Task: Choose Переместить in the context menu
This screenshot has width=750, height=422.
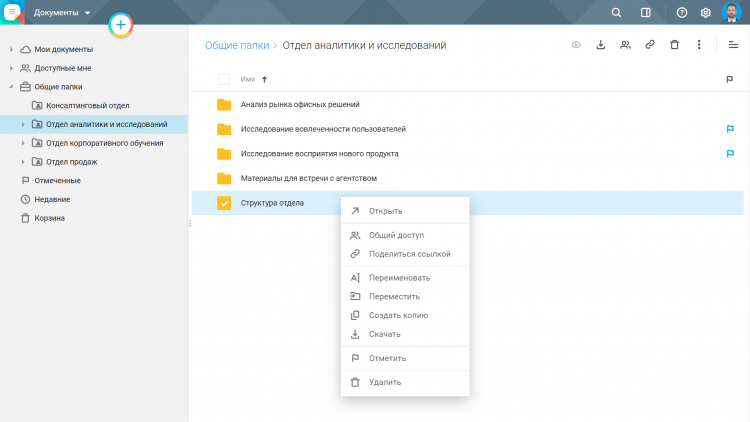Action: [x=405, y=297]
